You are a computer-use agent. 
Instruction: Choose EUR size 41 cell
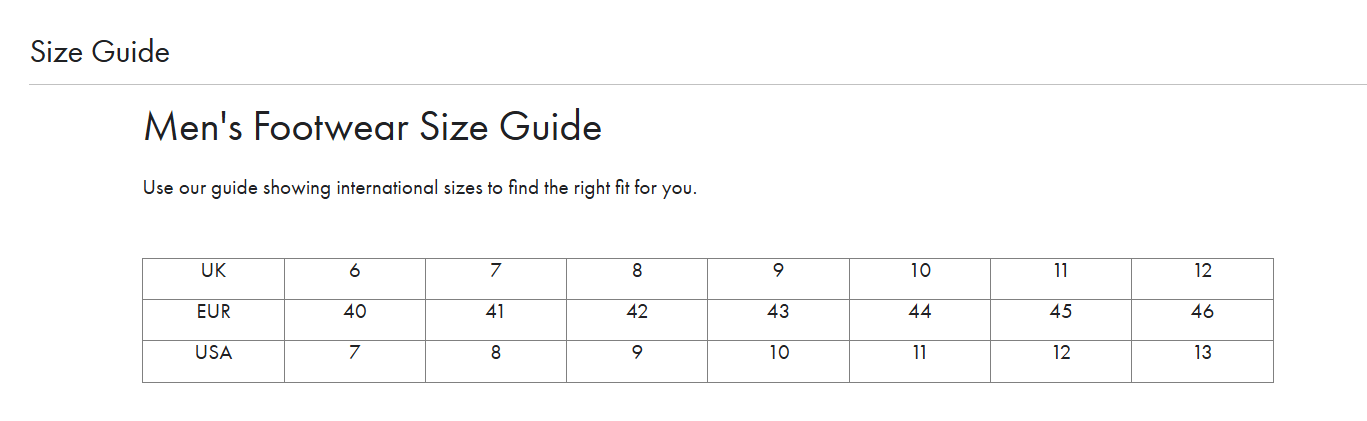tap(496, 320)
